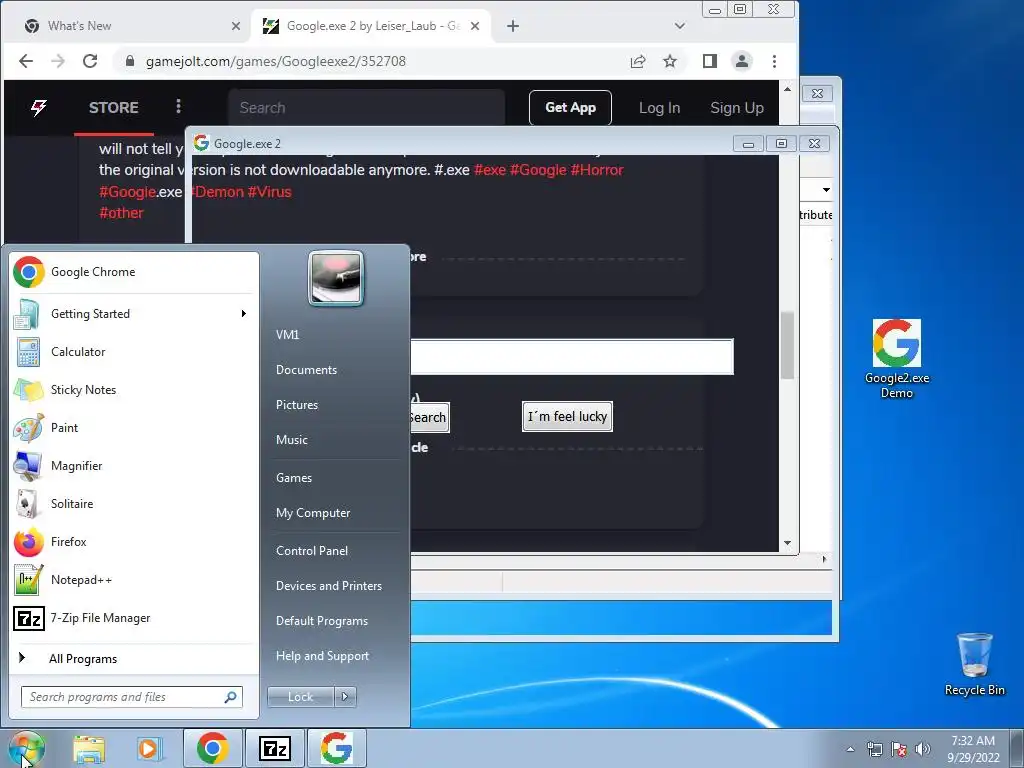Go back in Chrome
The height and width of the screenshot is (768, 1024).
pos(25,61)
